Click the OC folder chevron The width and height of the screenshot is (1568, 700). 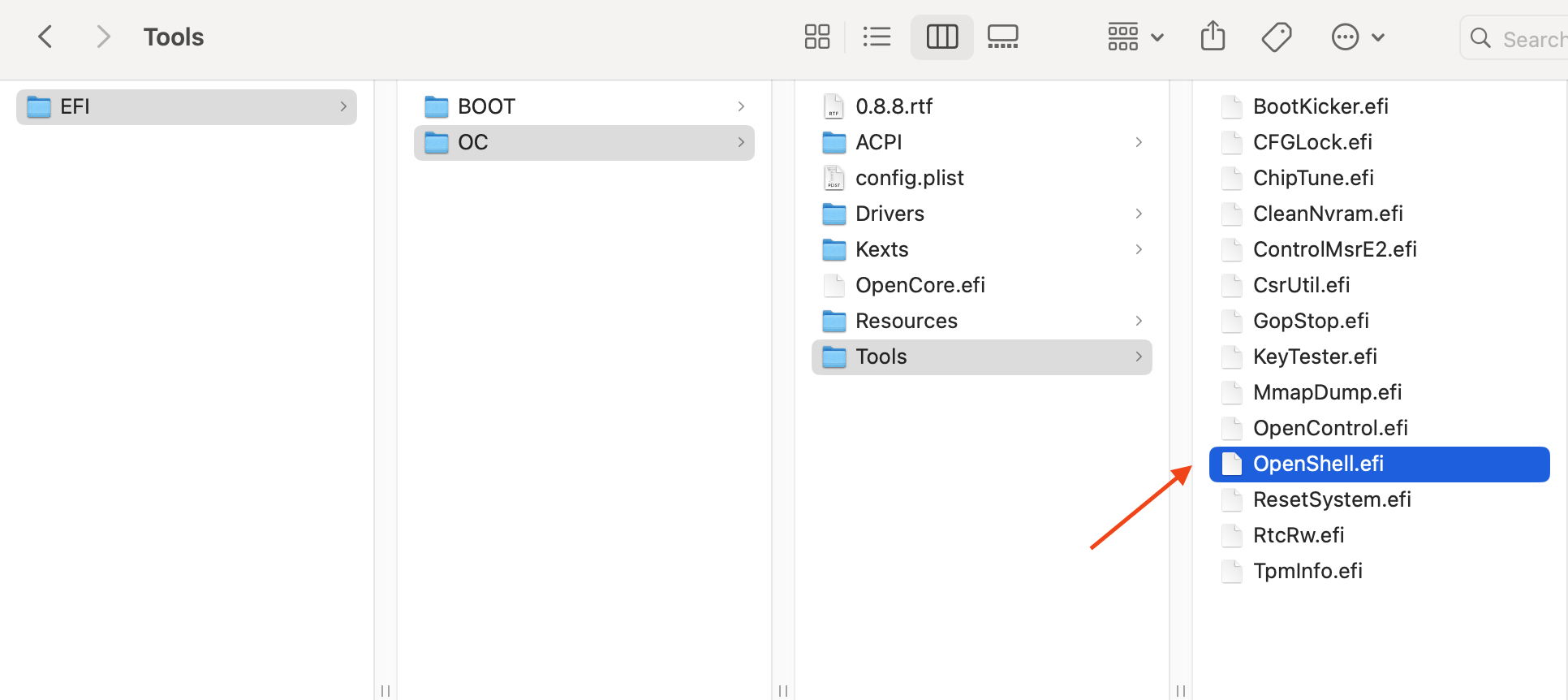(x=741, y=142)
